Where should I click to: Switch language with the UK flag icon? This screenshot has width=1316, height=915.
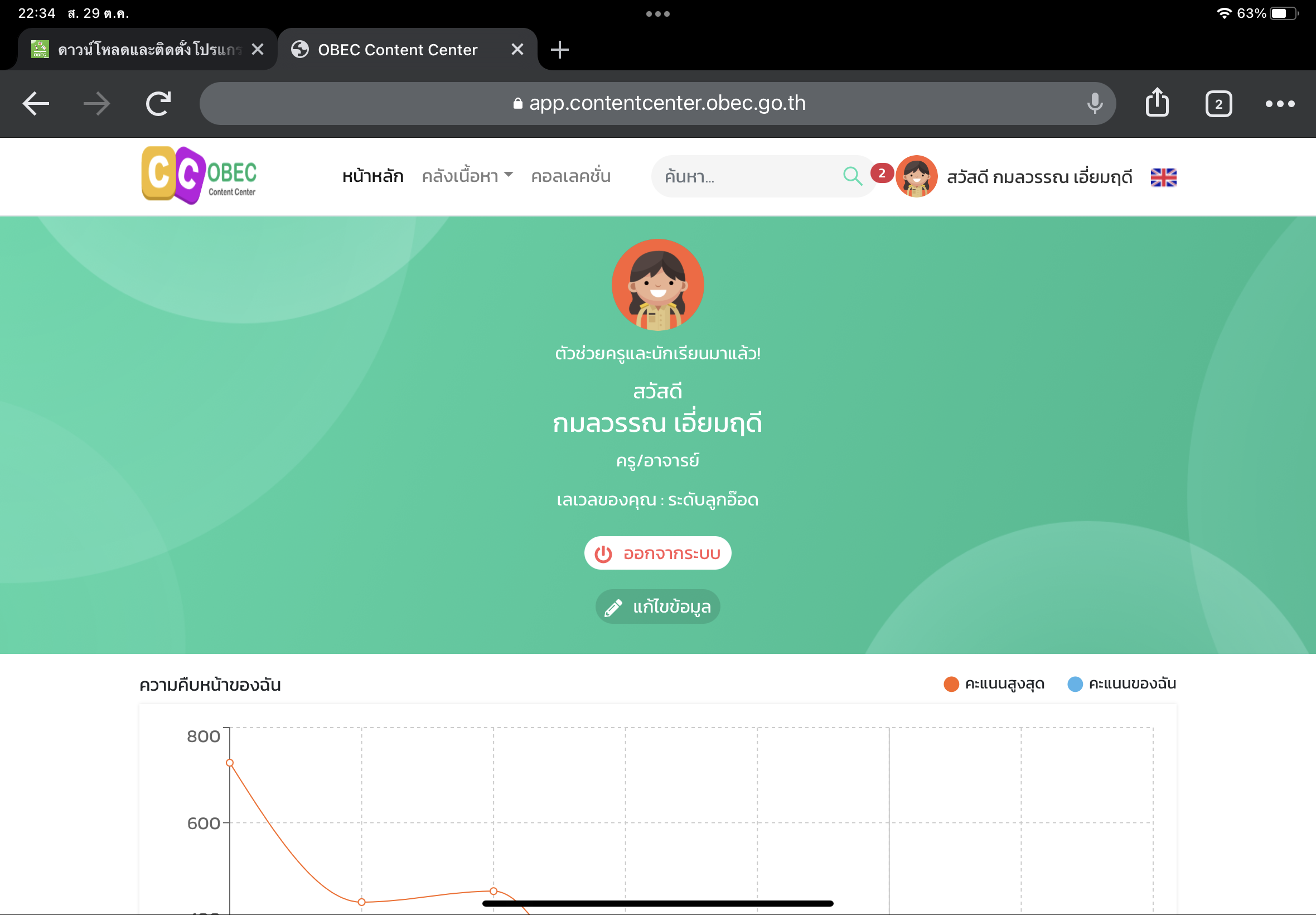tap(1163, 177)
